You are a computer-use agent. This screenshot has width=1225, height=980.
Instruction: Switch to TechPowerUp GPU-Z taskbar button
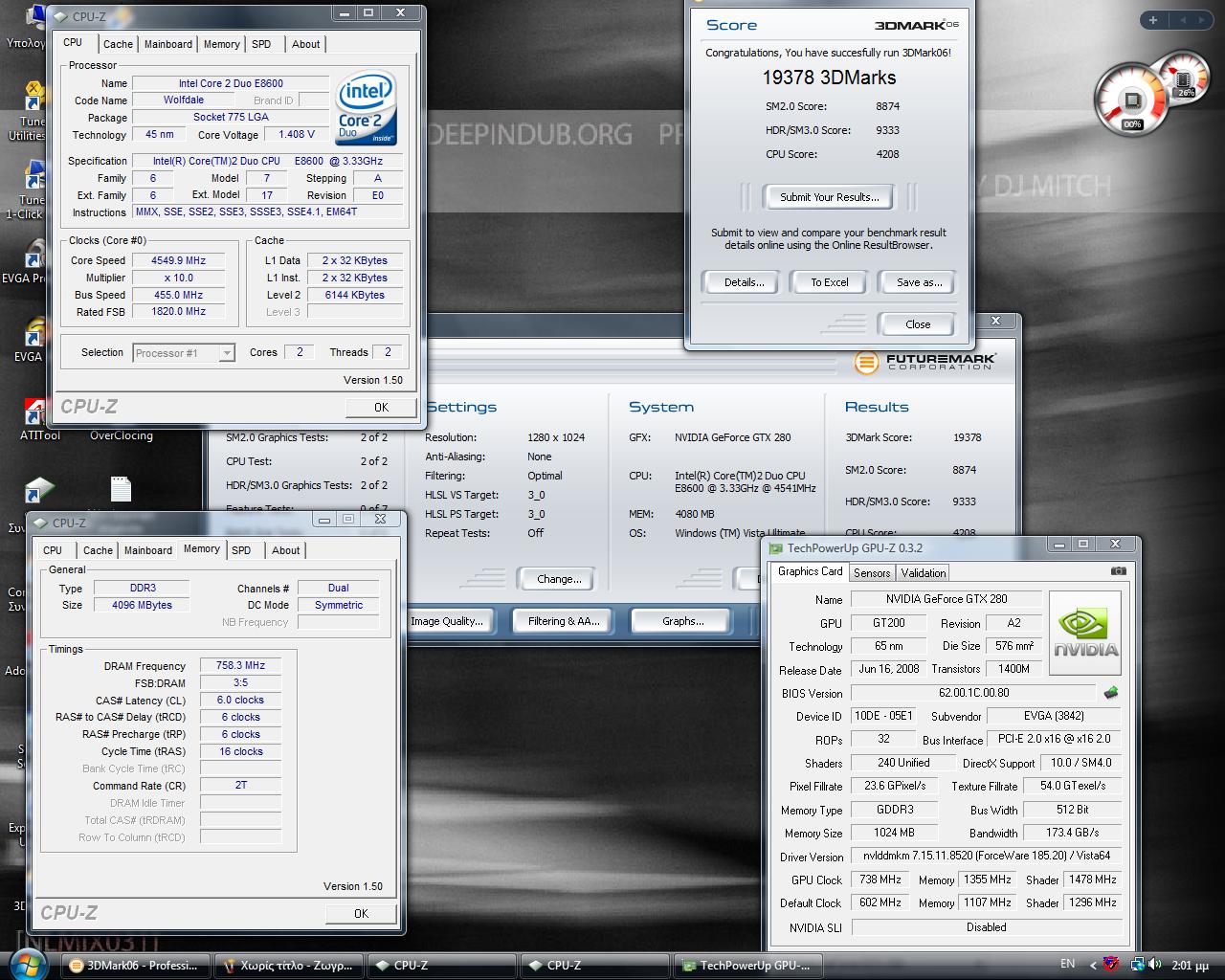coord(748,966)
